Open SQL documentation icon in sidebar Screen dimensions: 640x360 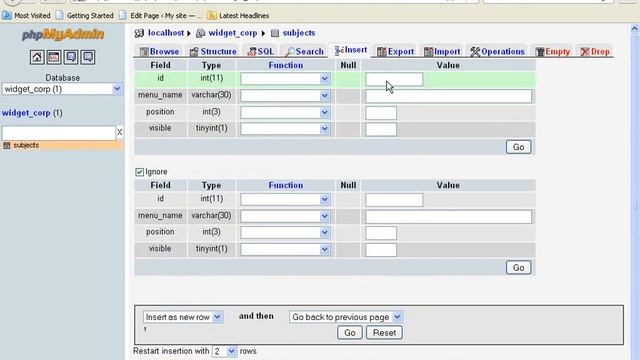click(88, 57)
